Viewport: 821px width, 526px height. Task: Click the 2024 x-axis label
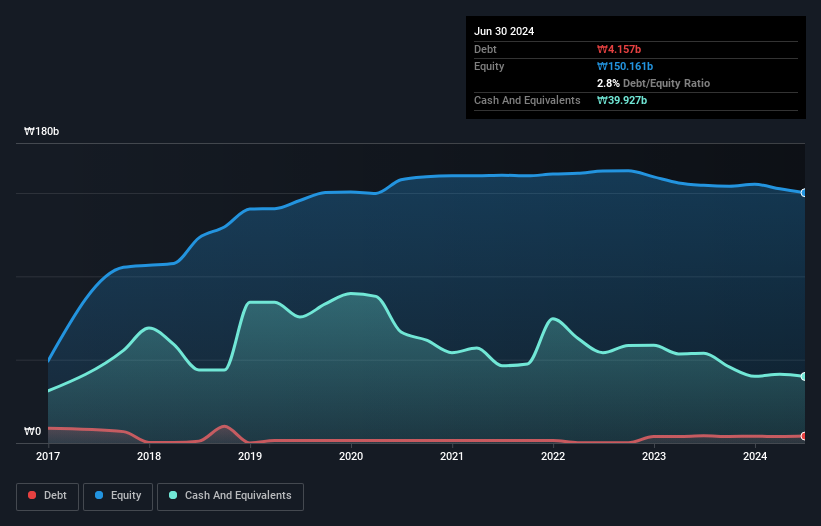coord(755,456)
